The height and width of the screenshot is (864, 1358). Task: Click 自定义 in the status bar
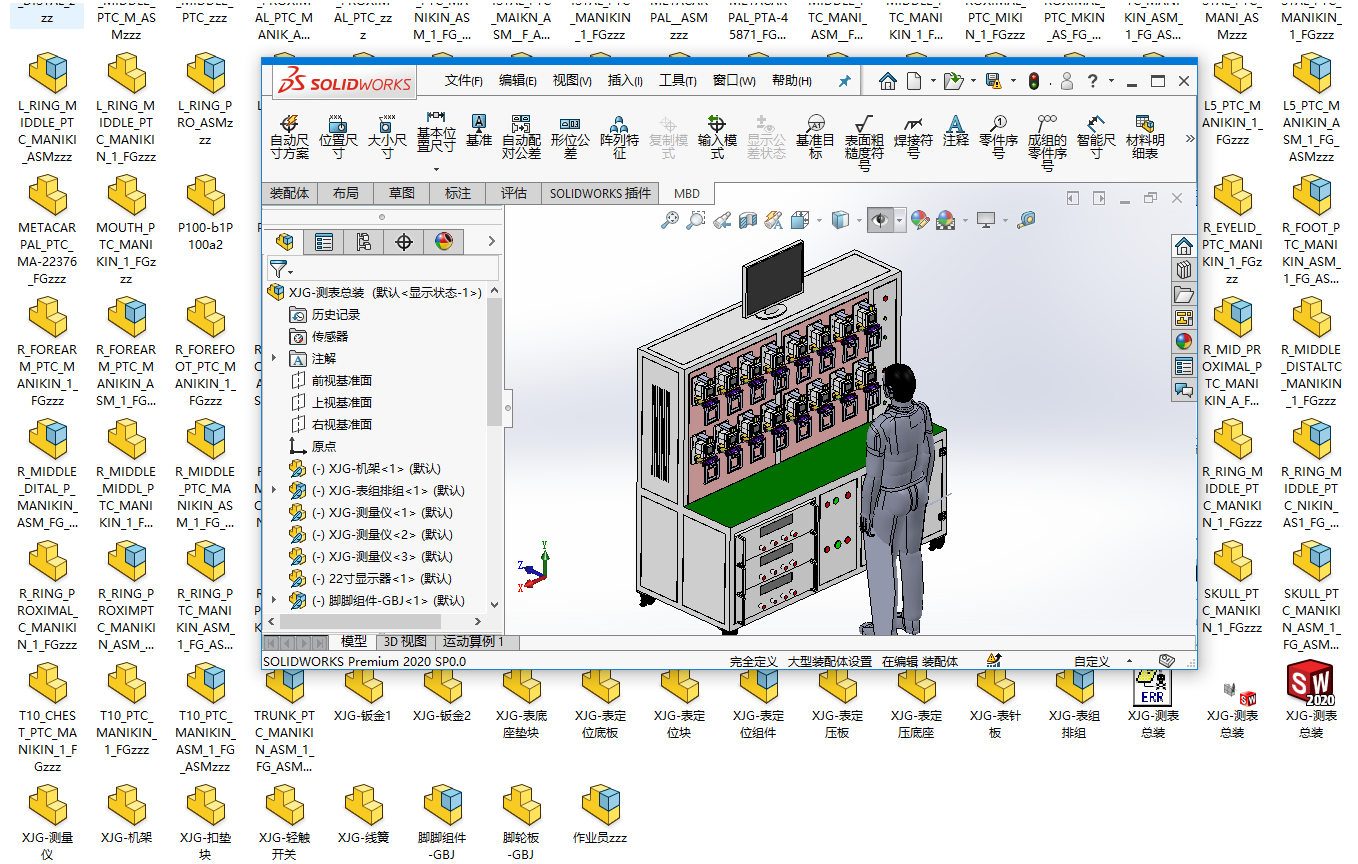1091,661
